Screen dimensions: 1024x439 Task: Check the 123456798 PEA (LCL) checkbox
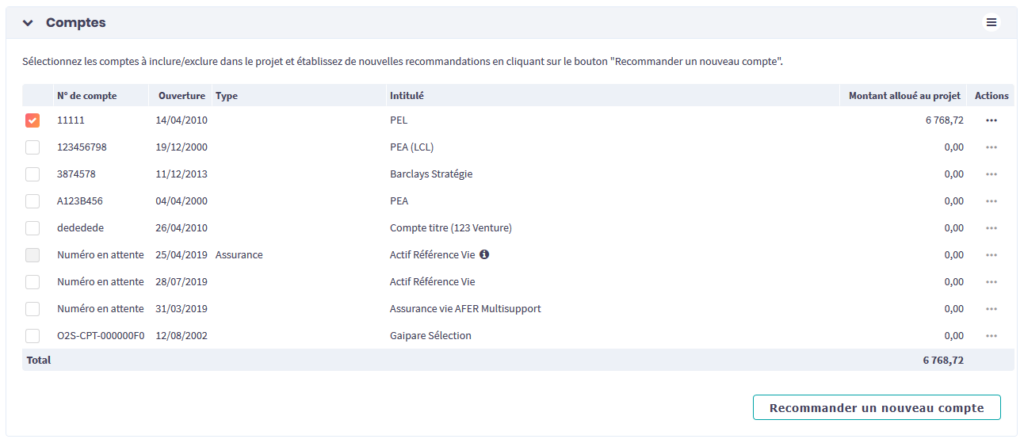(x=33, y=147)
